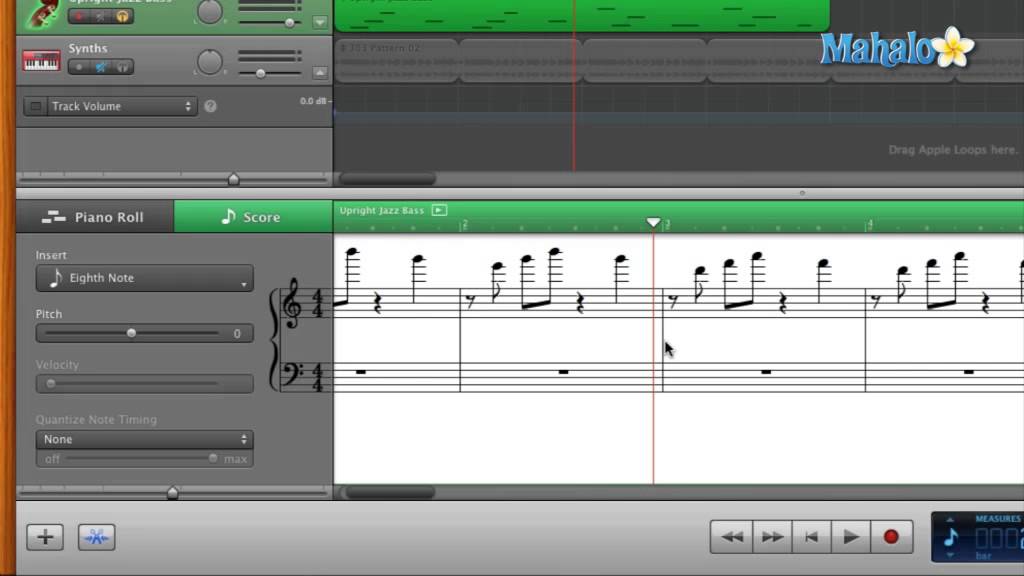Collapse the Synths automation lane triangle

coord(320,72)
